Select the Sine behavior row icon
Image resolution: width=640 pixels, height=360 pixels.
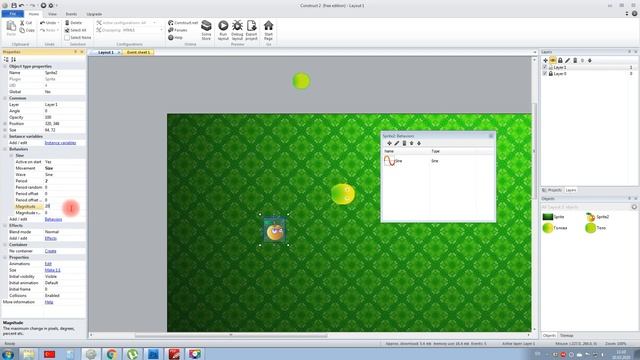coord(389,161)
